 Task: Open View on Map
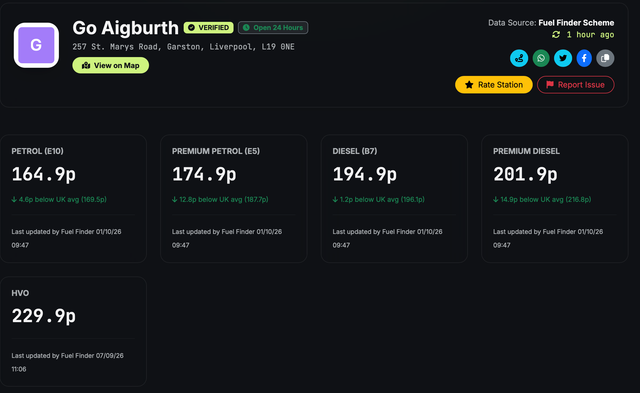[111, 65]
